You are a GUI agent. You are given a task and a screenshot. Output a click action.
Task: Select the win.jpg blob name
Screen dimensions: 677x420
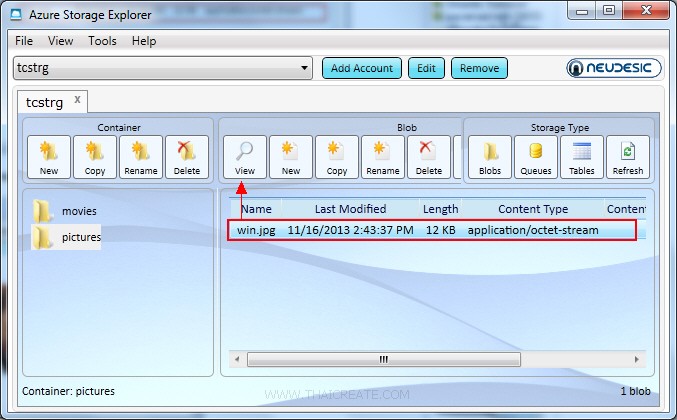coord(256,230)
